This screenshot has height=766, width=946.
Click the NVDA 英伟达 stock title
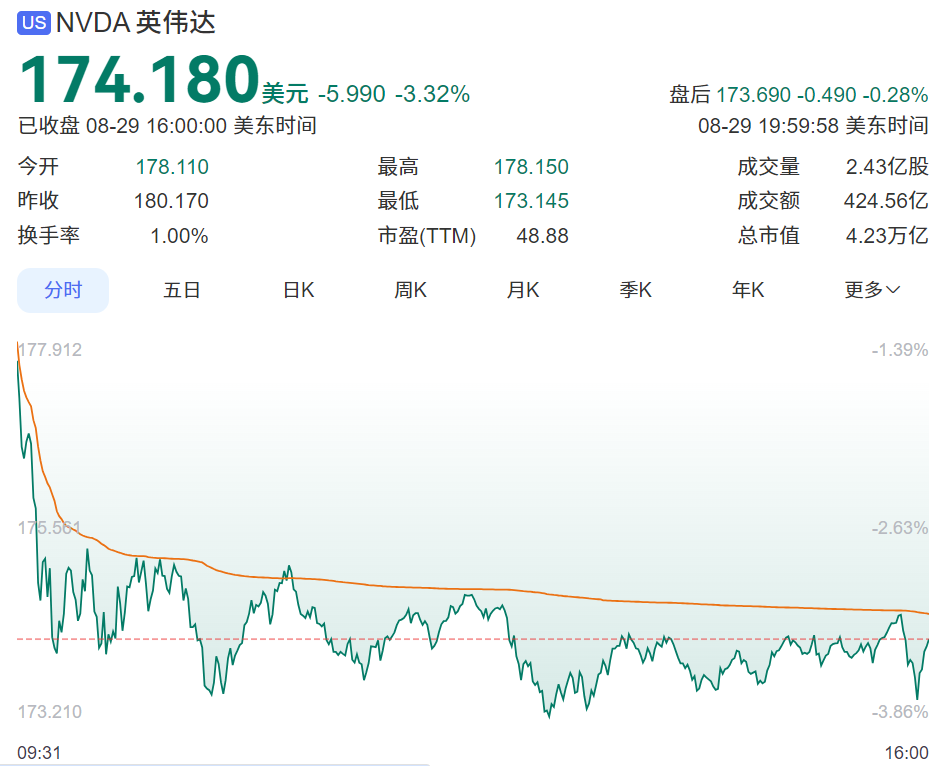(136, 23)
